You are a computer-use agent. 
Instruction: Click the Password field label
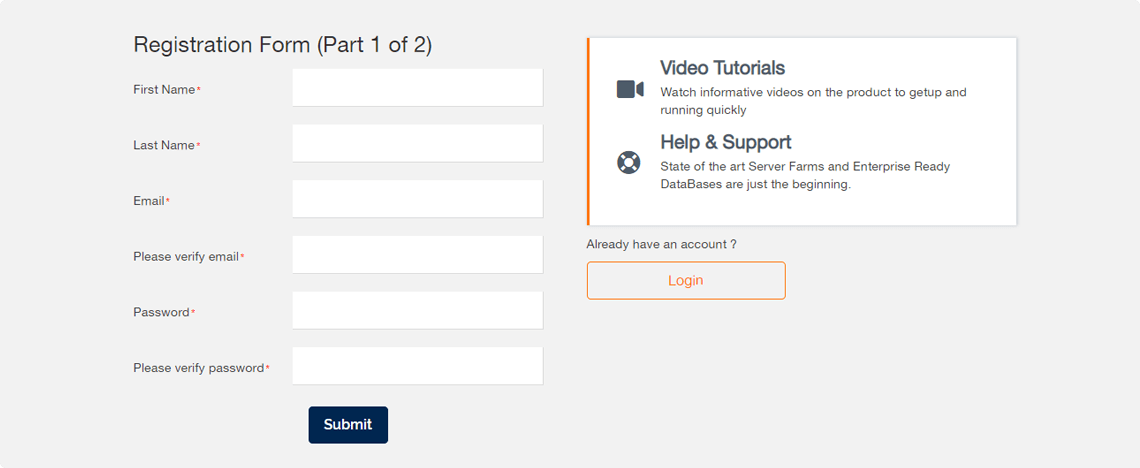(161, 312)
